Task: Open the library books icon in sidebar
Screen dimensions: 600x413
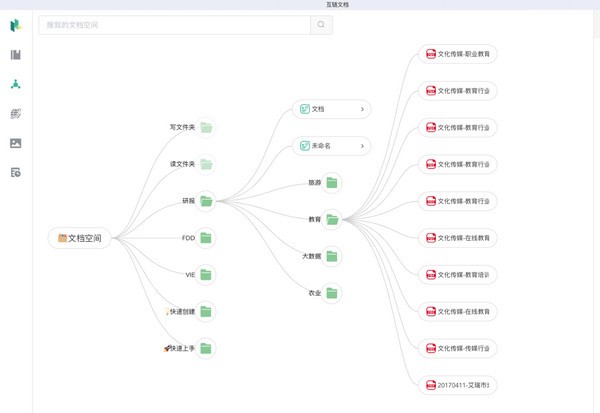Action: pos(16,55)
